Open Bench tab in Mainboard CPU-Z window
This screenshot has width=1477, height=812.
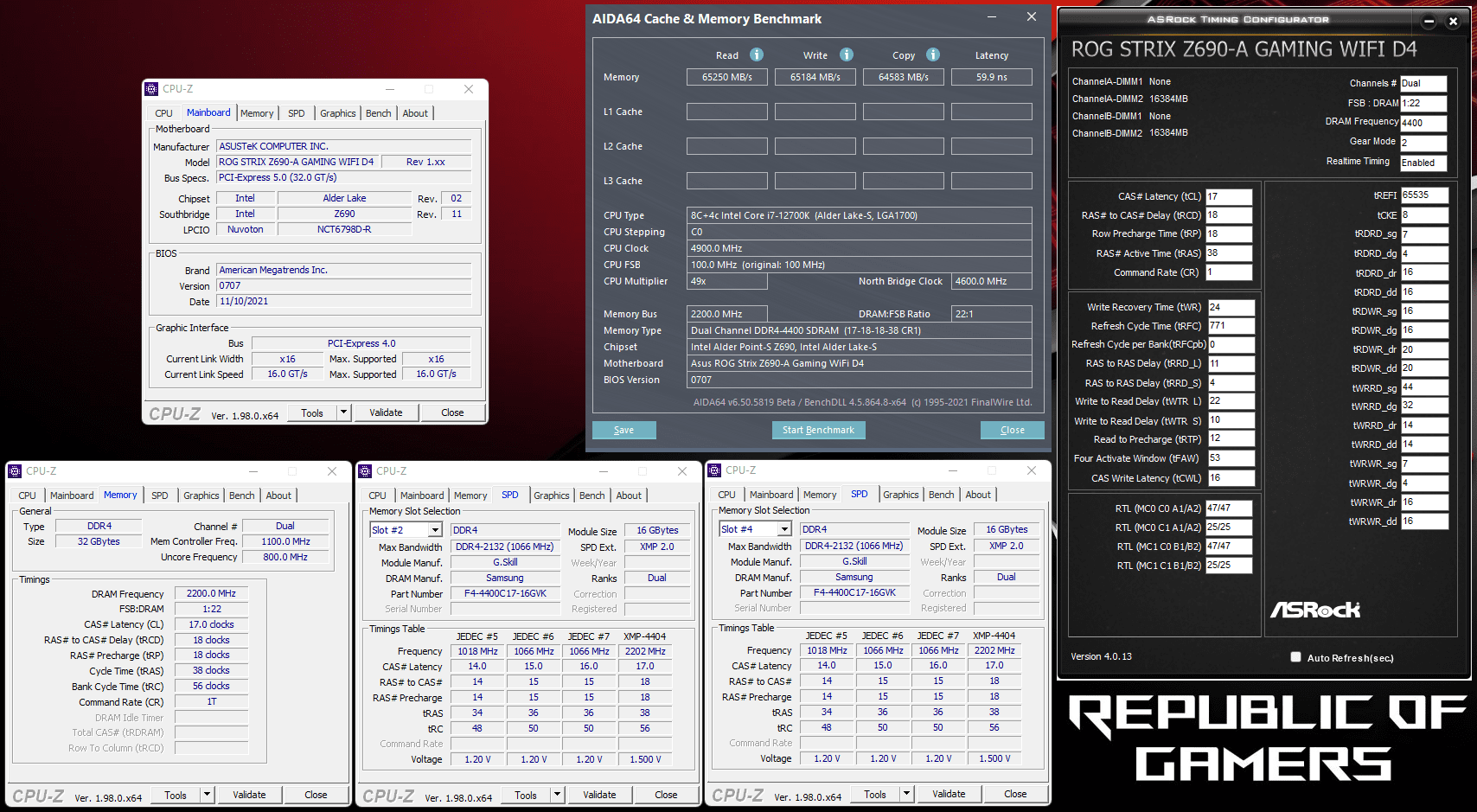(378, 113)
